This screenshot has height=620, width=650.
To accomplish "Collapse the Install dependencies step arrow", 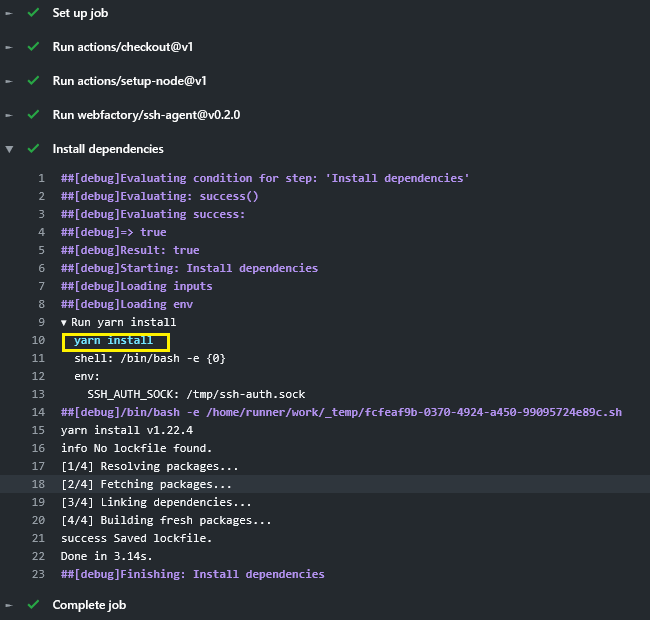I will [9, 149].
